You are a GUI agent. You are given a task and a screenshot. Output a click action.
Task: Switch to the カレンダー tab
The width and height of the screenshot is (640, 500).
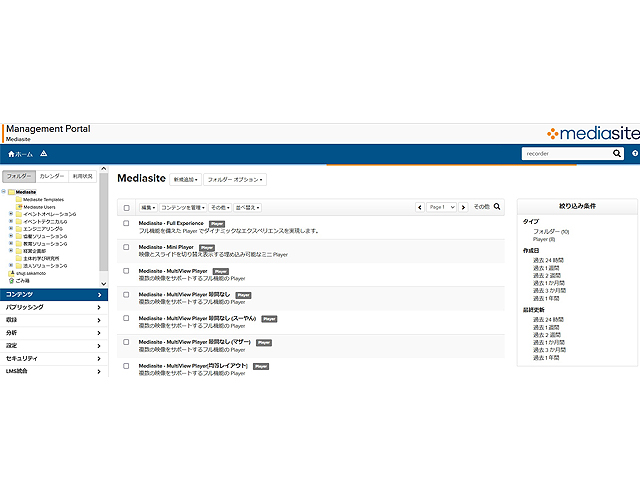pyautogui.click(x=52, y=176)
